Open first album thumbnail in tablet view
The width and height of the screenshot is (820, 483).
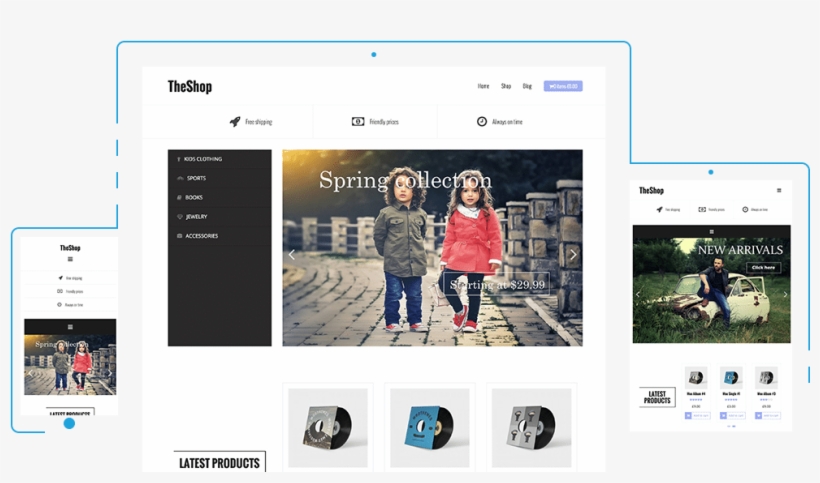coord(696,377)
